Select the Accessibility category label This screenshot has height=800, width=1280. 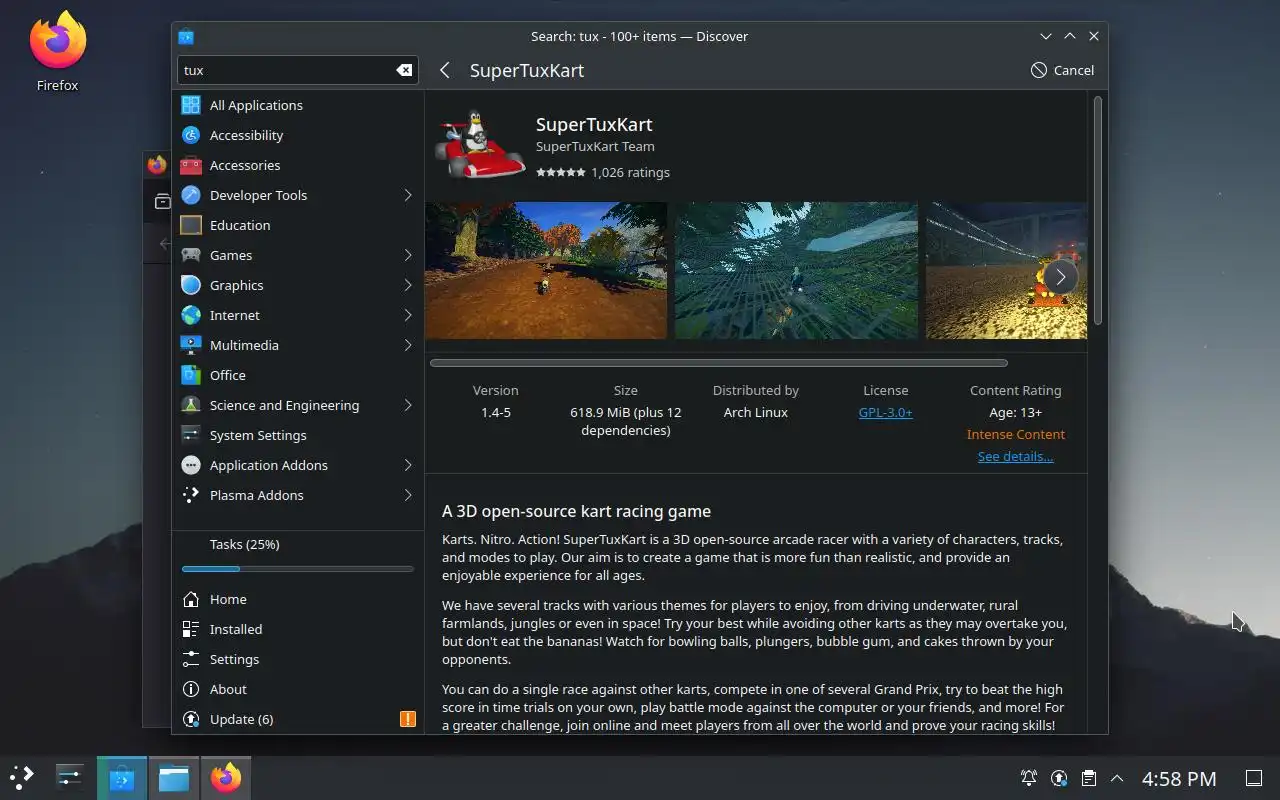click(246, 135)
